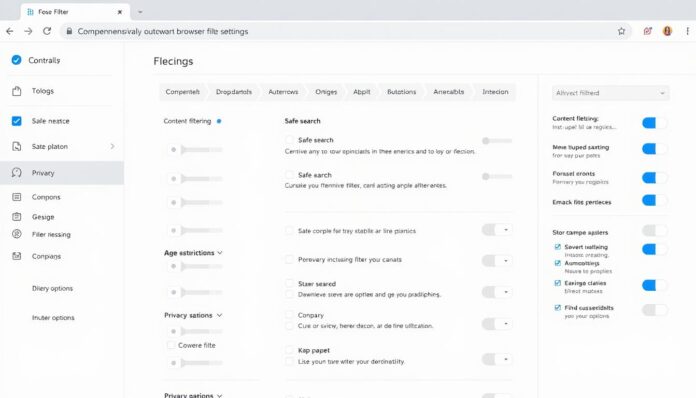The height and width of the screenshot is (398, 696).
Task: Switch to the Butotions tab
Action: pyautogui.click(x=402, y=92)
